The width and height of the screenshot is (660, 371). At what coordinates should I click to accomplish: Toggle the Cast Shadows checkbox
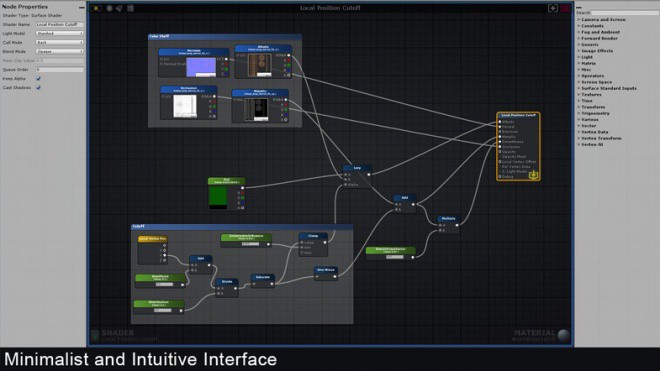[38, 88]
